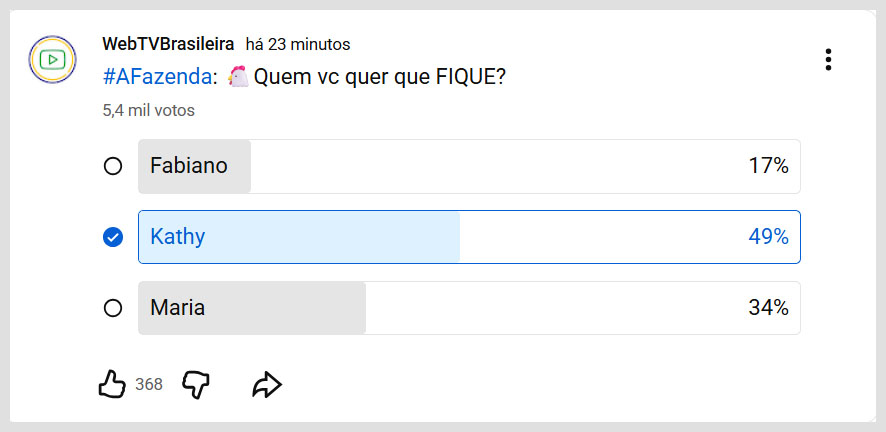This screenshot has width=886, height=432.
Task: Click the Maria poll option bar
Action: tap(469, 308)
